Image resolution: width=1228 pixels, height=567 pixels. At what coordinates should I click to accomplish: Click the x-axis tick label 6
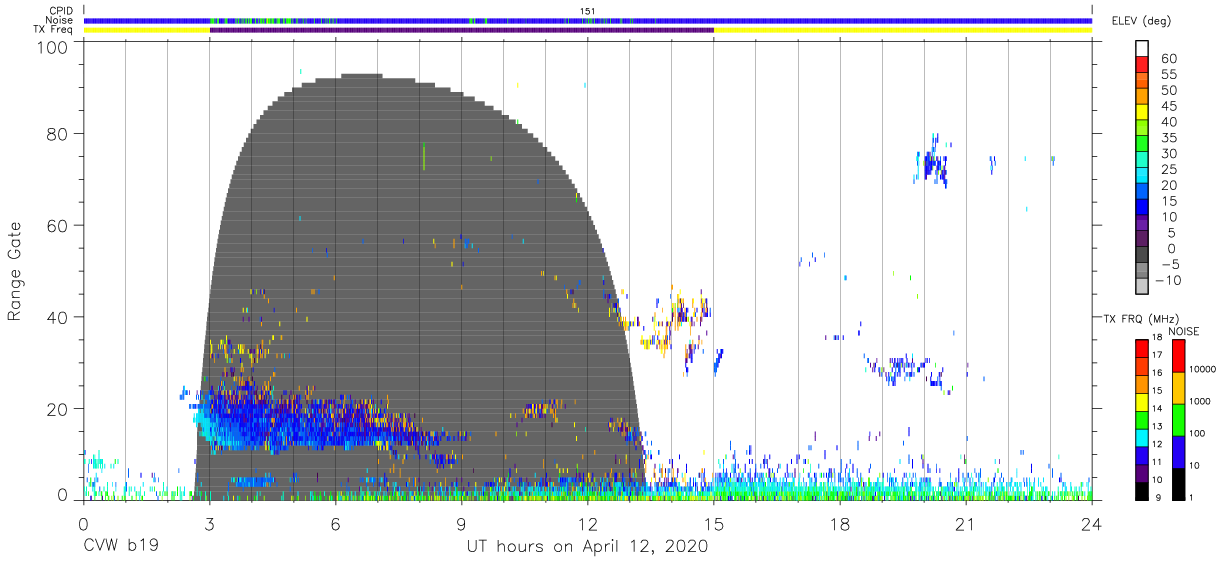coord(335,524)
